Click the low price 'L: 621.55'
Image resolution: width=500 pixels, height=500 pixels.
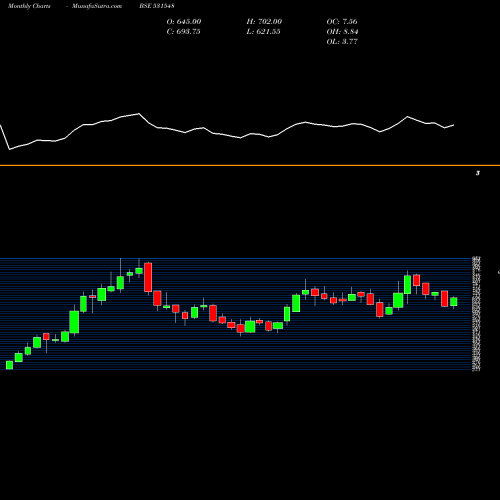point(263,31)
